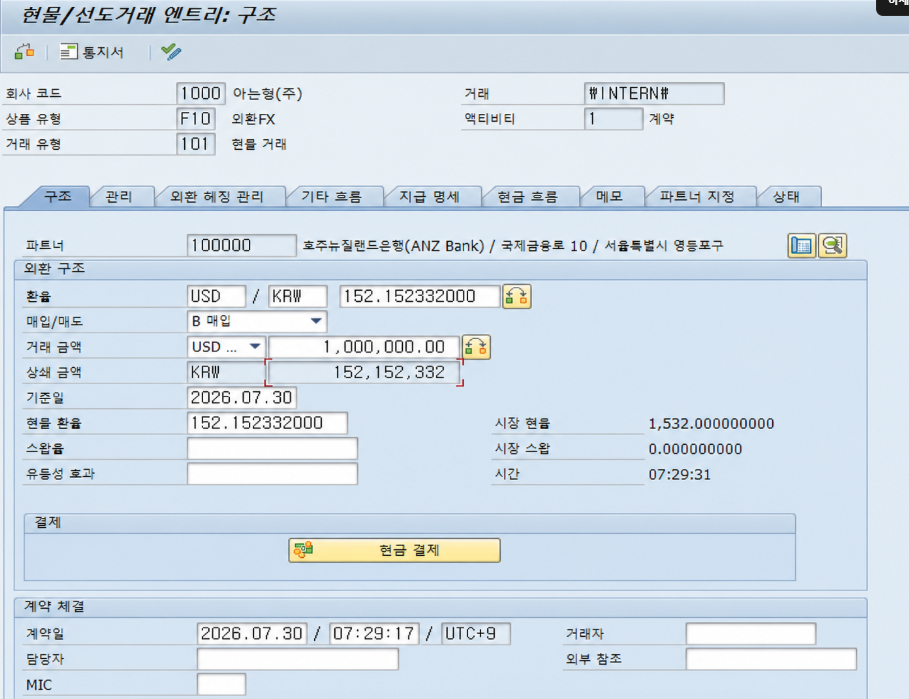This screenshot has height=699, width=909.
Task: Click the empty 스왑율 field
Action: click(272, 449)
